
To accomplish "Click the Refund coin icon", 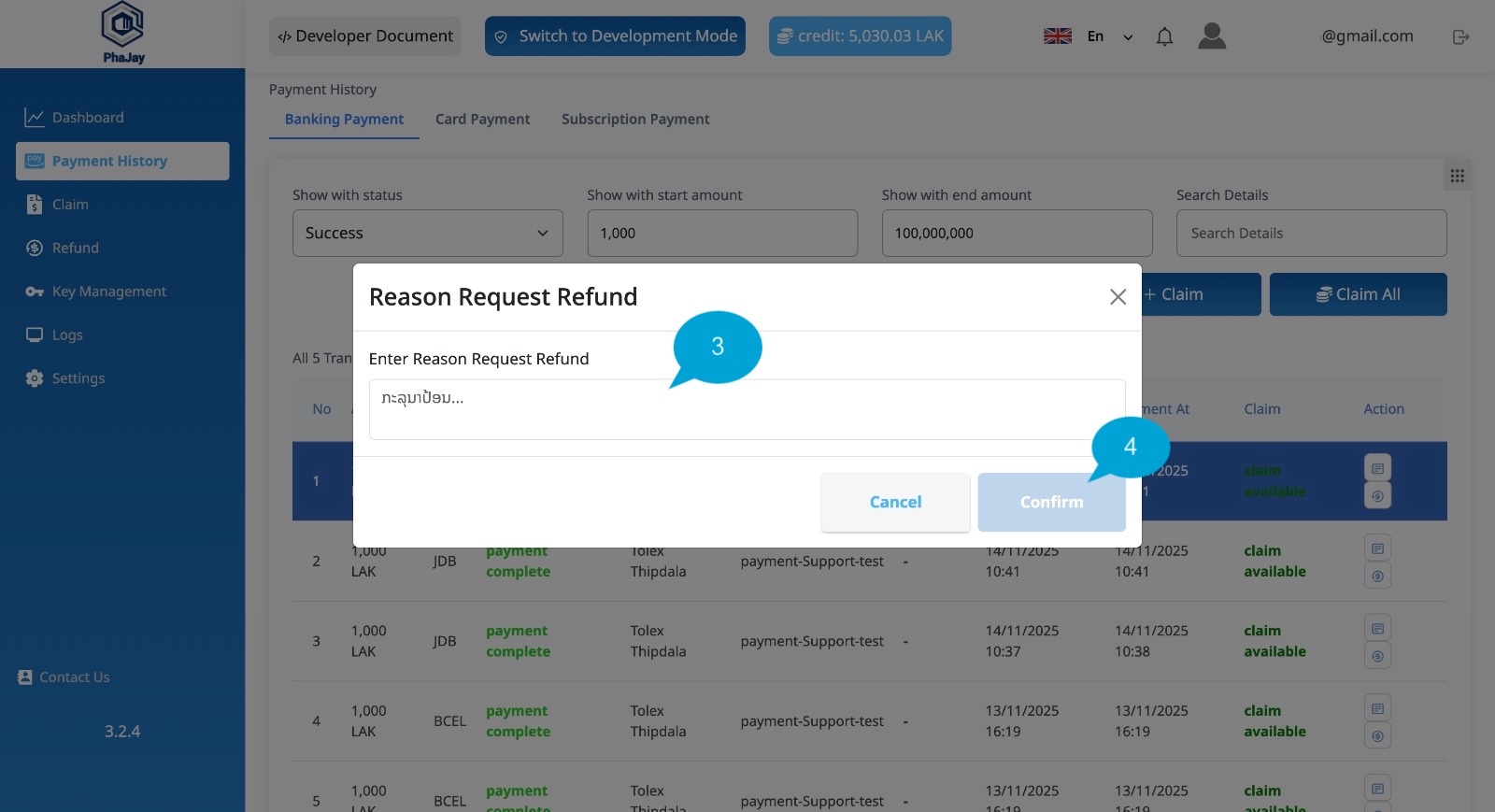I will (35, 248).
